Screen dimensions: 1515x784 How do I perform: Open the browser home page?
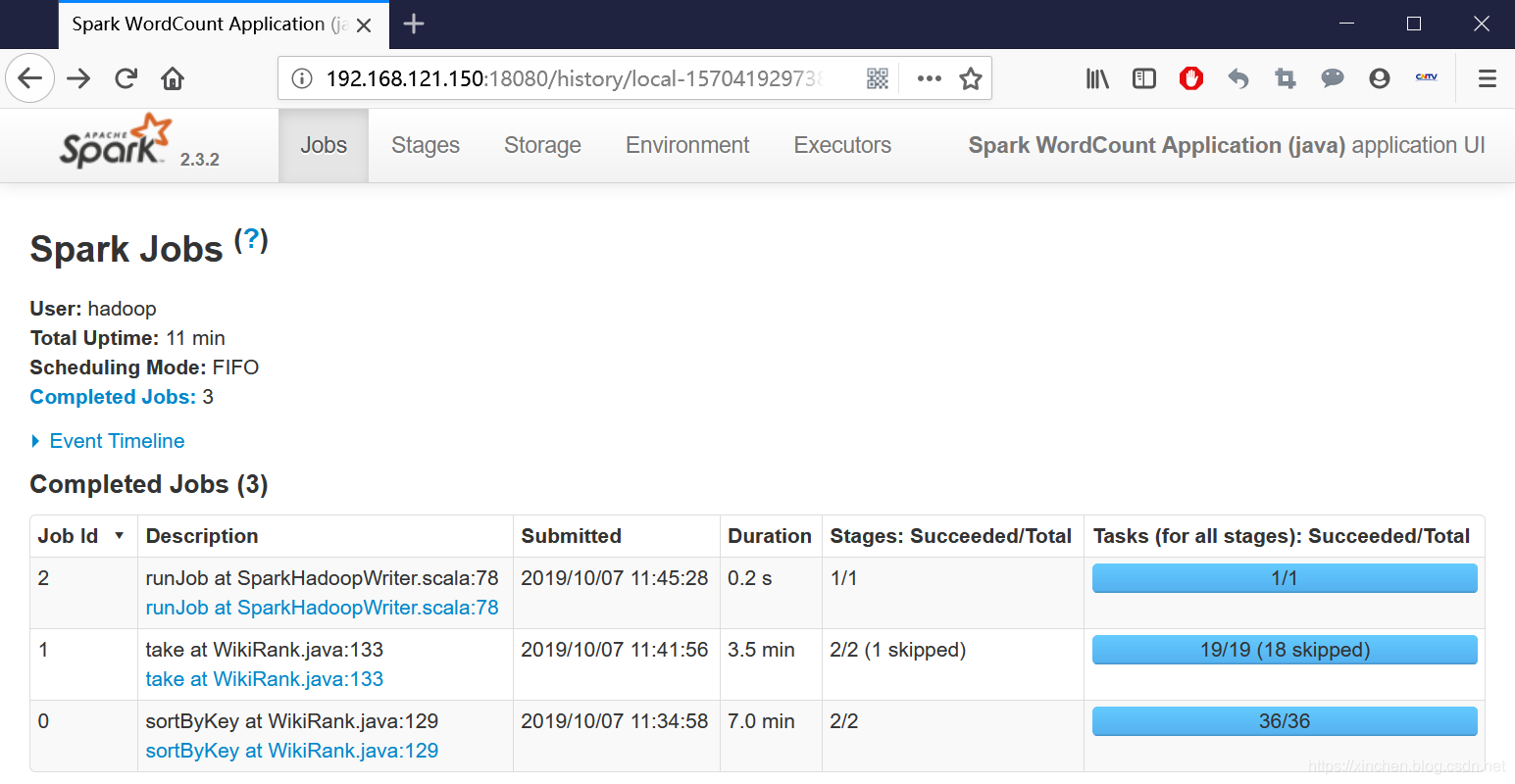pos(173,78)
